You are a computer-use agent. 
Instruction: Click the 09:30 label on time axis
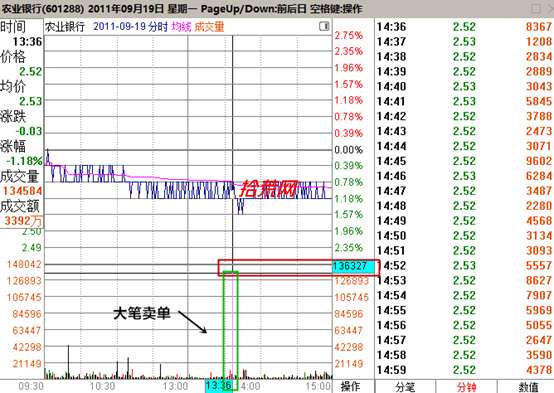[x=31, y=386]
